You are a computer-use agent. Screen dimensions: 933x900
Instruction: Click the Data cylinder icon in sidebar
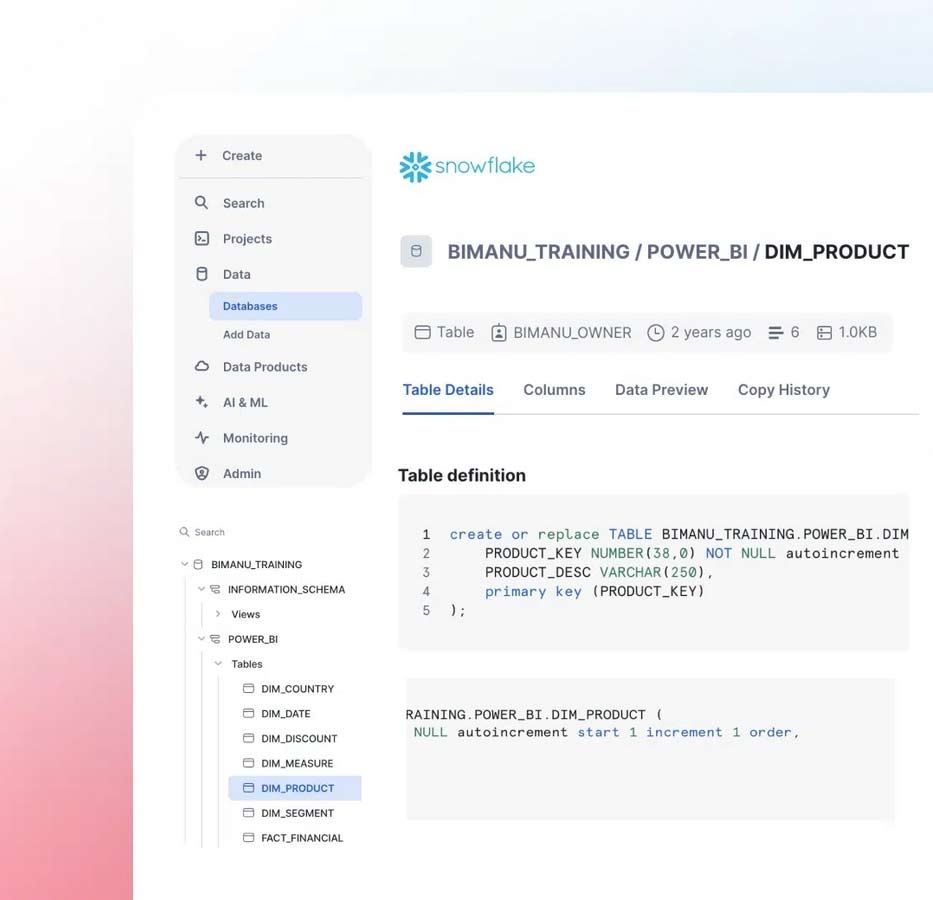pos(202,274)
